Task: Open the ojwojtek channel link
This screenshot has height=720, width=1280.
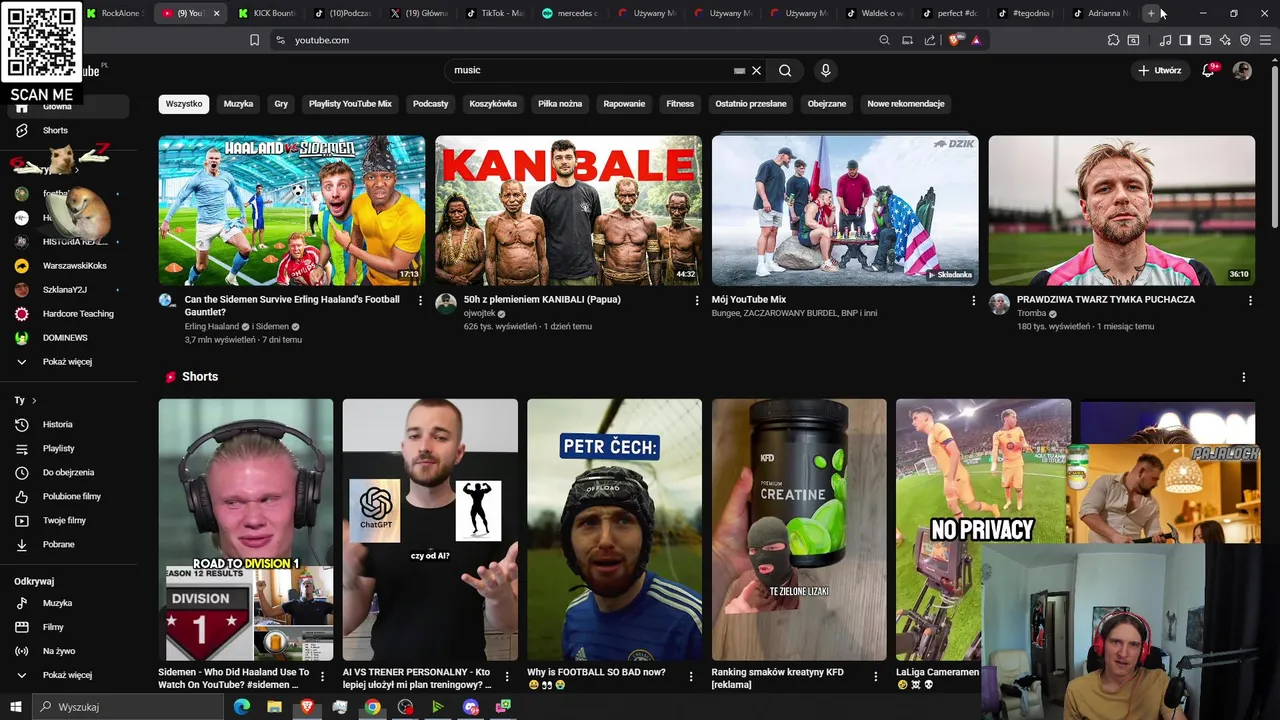Action: coord(479,313)
